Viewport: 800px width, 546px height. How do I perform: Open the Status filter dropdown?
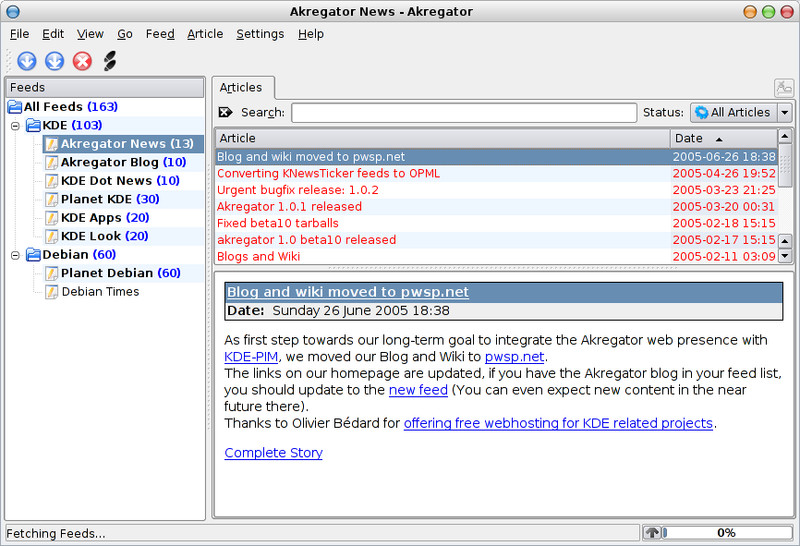click(x=741, y=112)
